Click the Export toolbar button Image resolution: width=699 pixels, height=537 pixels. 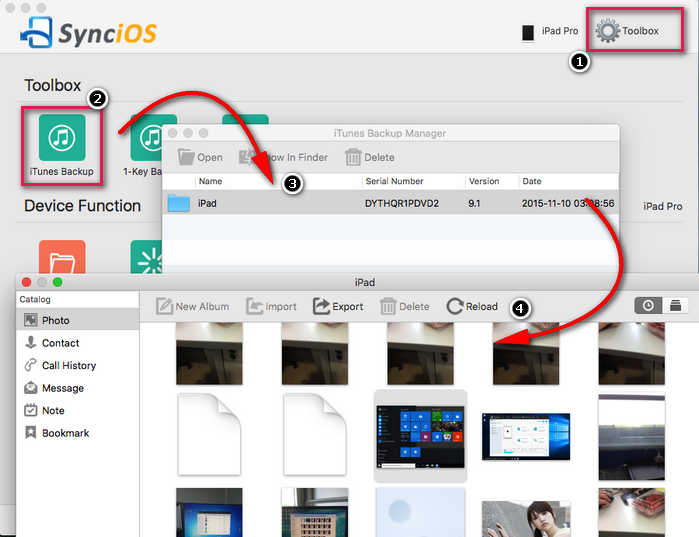point(338,307)
